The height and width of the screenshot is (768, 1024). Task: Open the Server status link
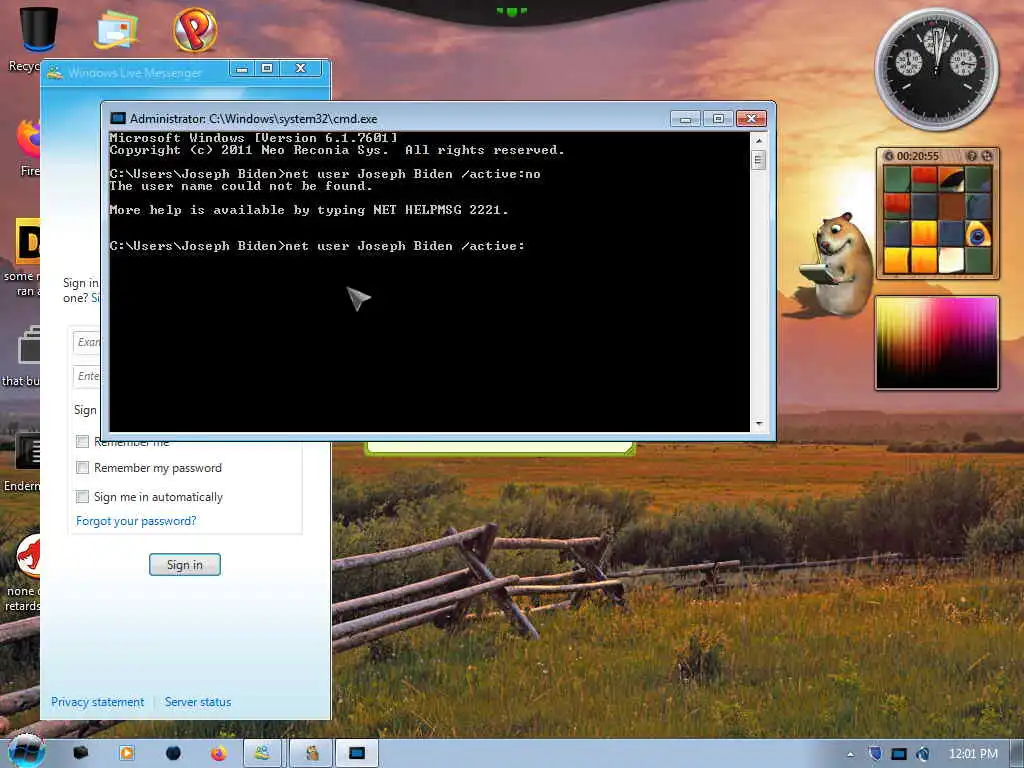pos(198,702)
